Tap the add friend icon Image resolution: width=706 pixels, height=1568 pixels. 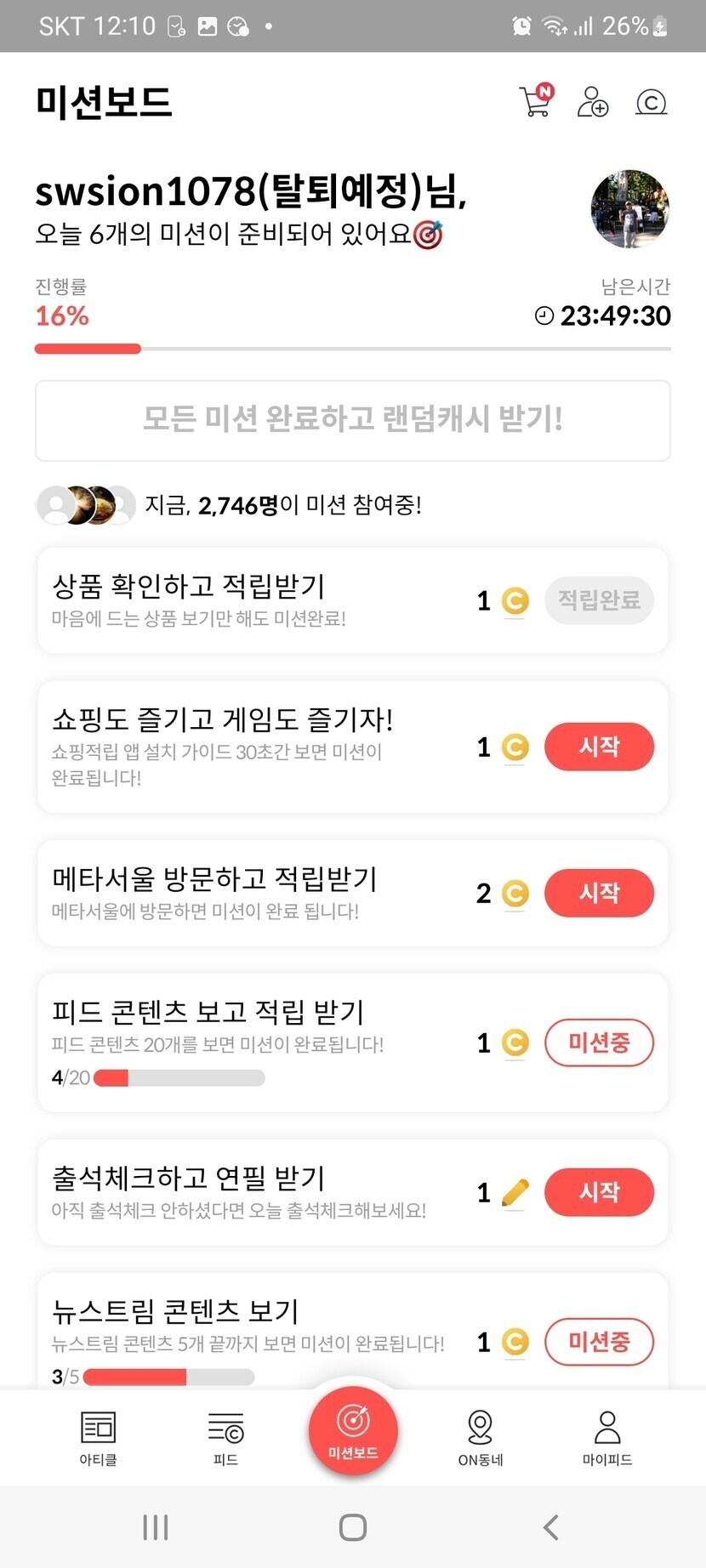coord(592,103)
